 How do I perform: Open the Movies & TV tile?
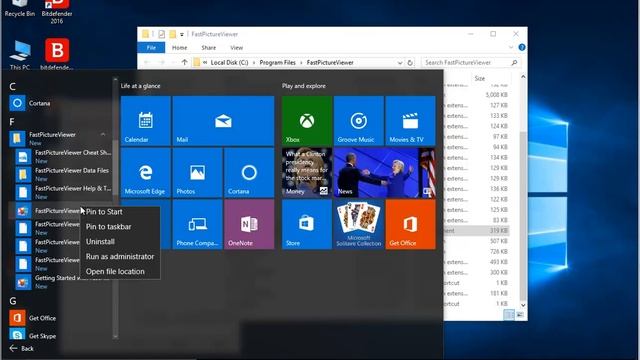410,121
